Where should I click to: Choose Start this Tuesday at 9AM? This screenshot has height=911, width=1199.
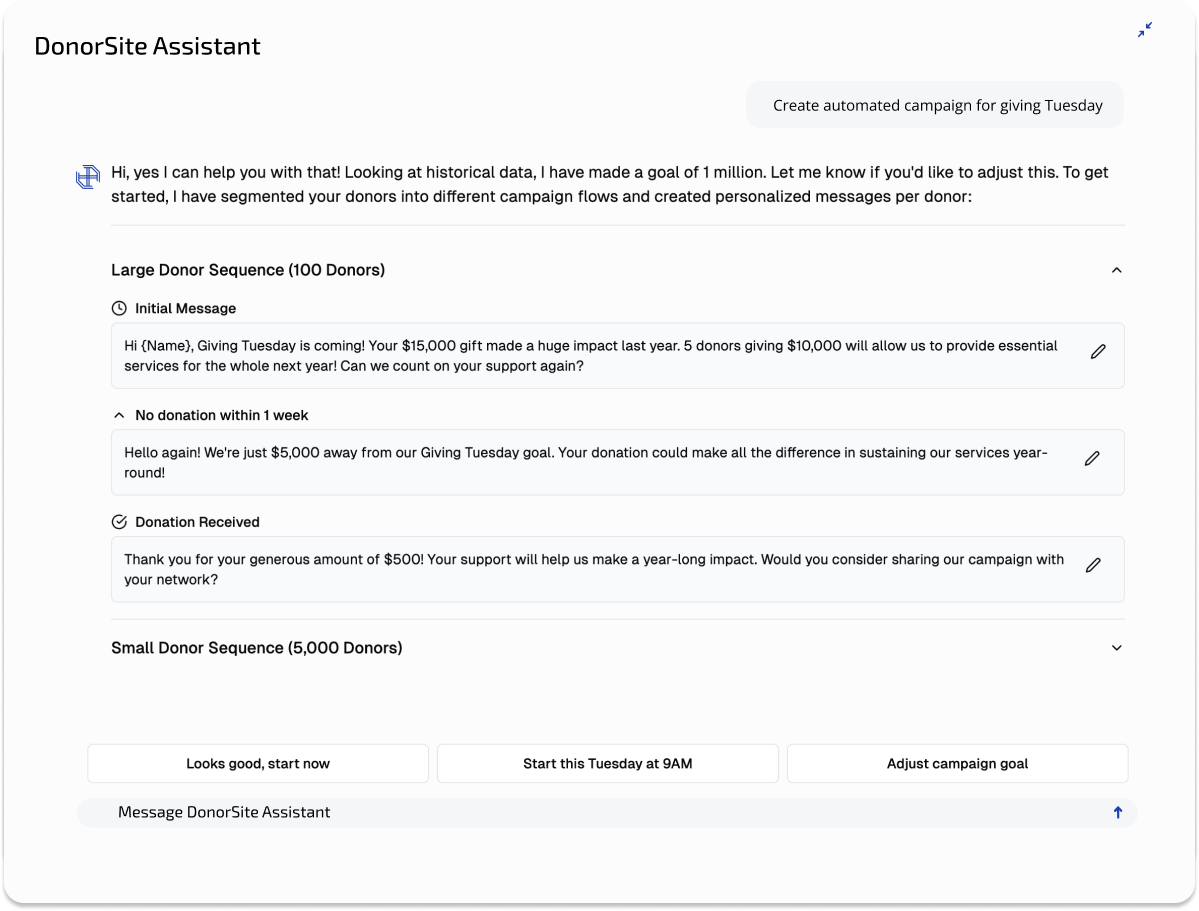pyautogui.click(x=607, y=763)
